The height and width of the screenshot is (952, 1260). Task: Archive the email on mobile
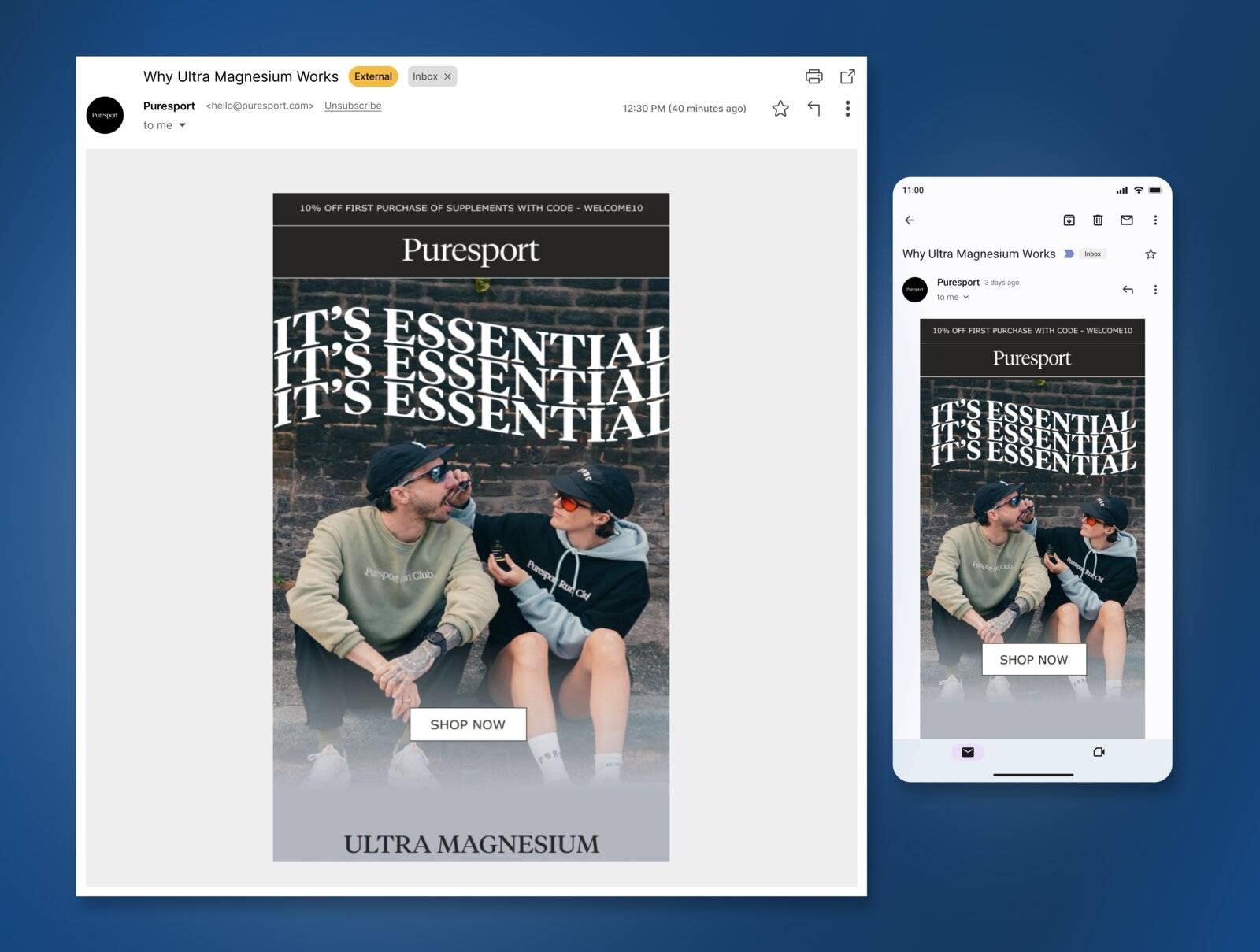[1069, 220]
